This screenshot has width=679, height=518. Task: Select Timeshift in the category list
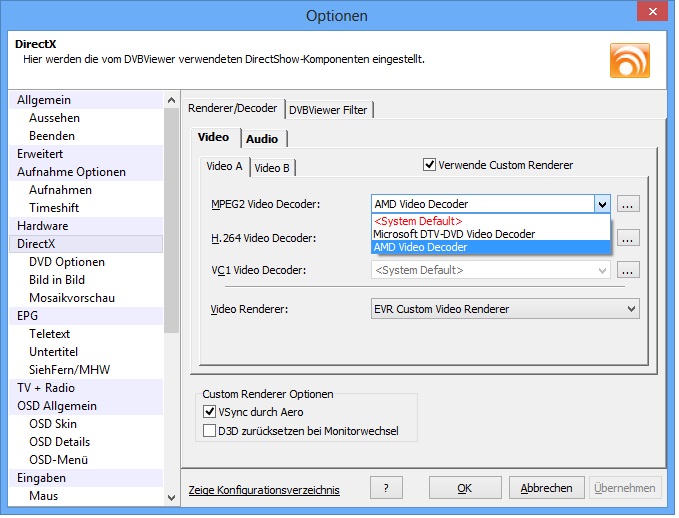(x=87, y=209)
